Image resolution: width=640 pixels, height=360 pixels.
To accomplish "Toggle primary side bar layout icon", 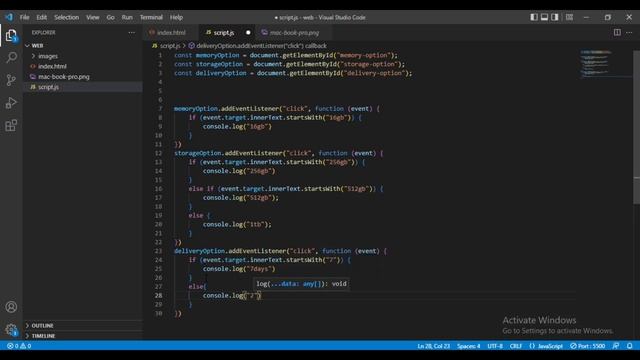I will 534,17.
